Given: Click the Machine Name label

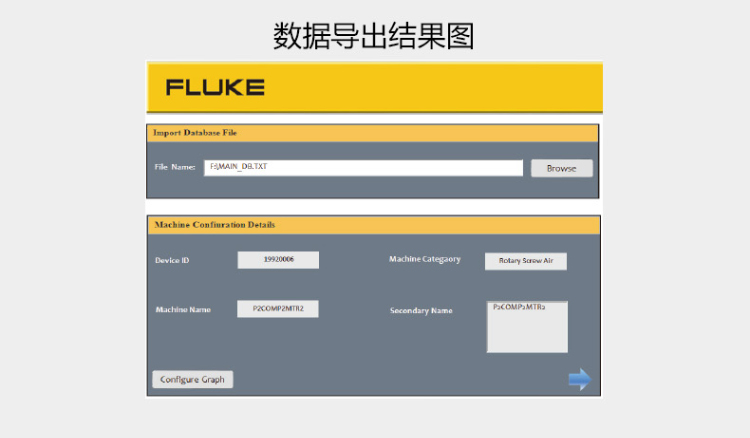Looking at the screenshot, I should click(183, 309).
